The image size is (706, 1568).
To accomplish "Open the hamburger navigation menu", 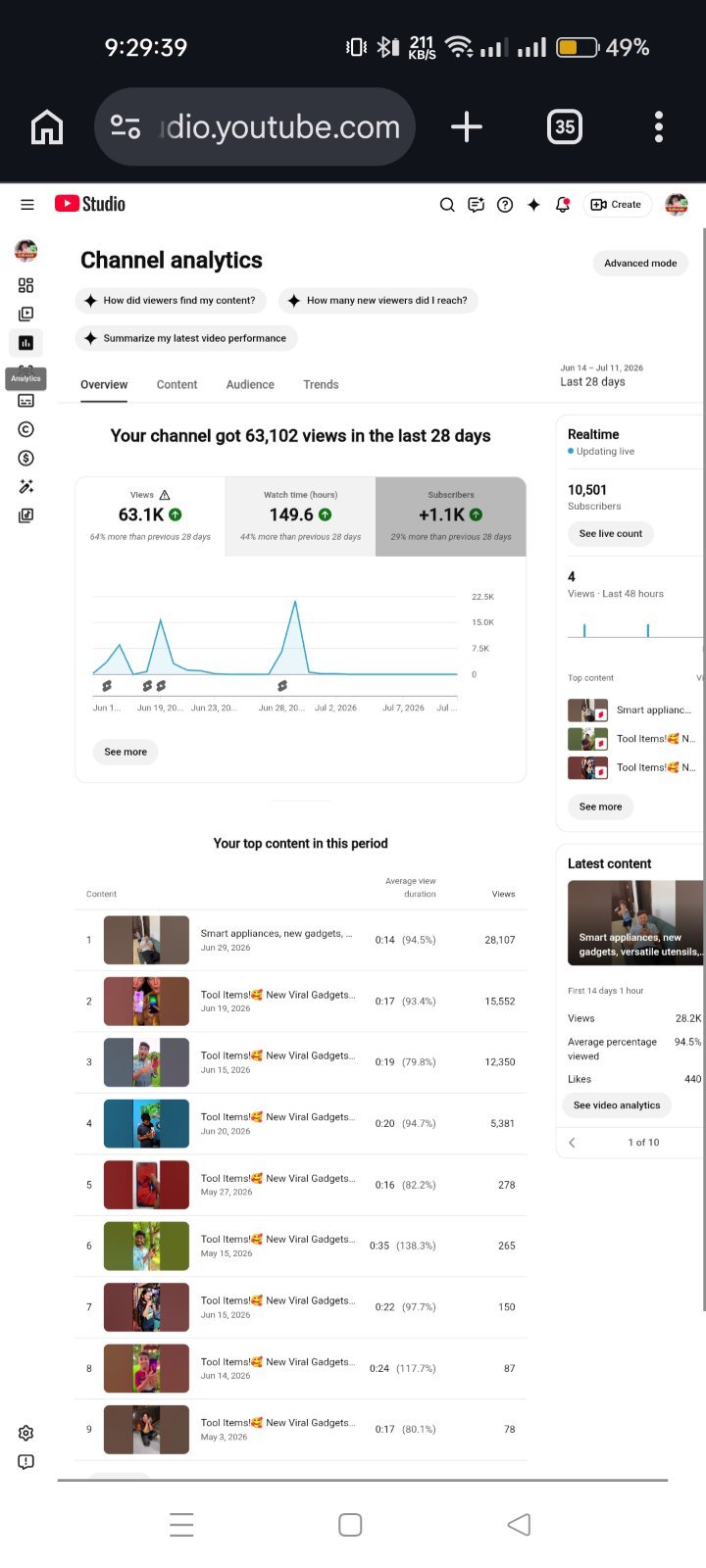I will pos(27,205).
